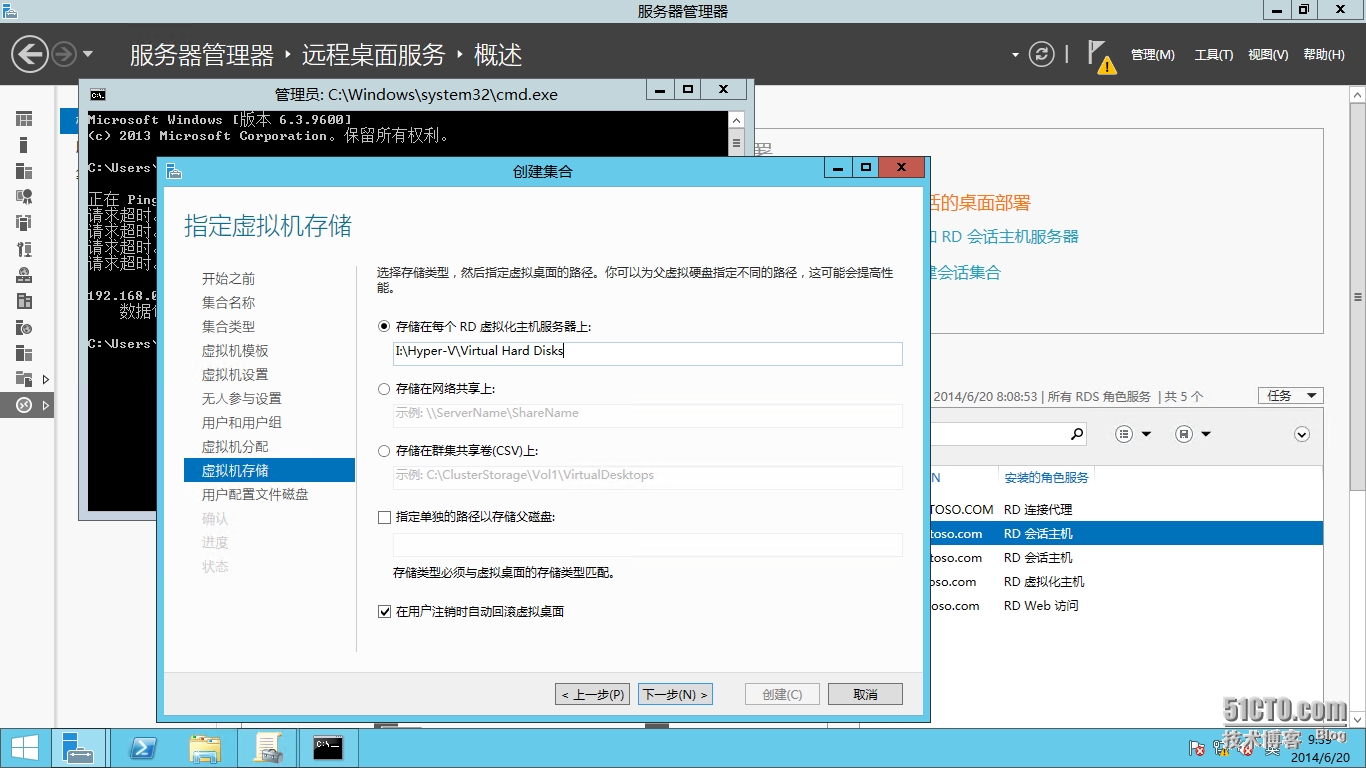Open the 帮助(H) menu
This screenshot has width=1366, height=768.
coord(1324,55)
